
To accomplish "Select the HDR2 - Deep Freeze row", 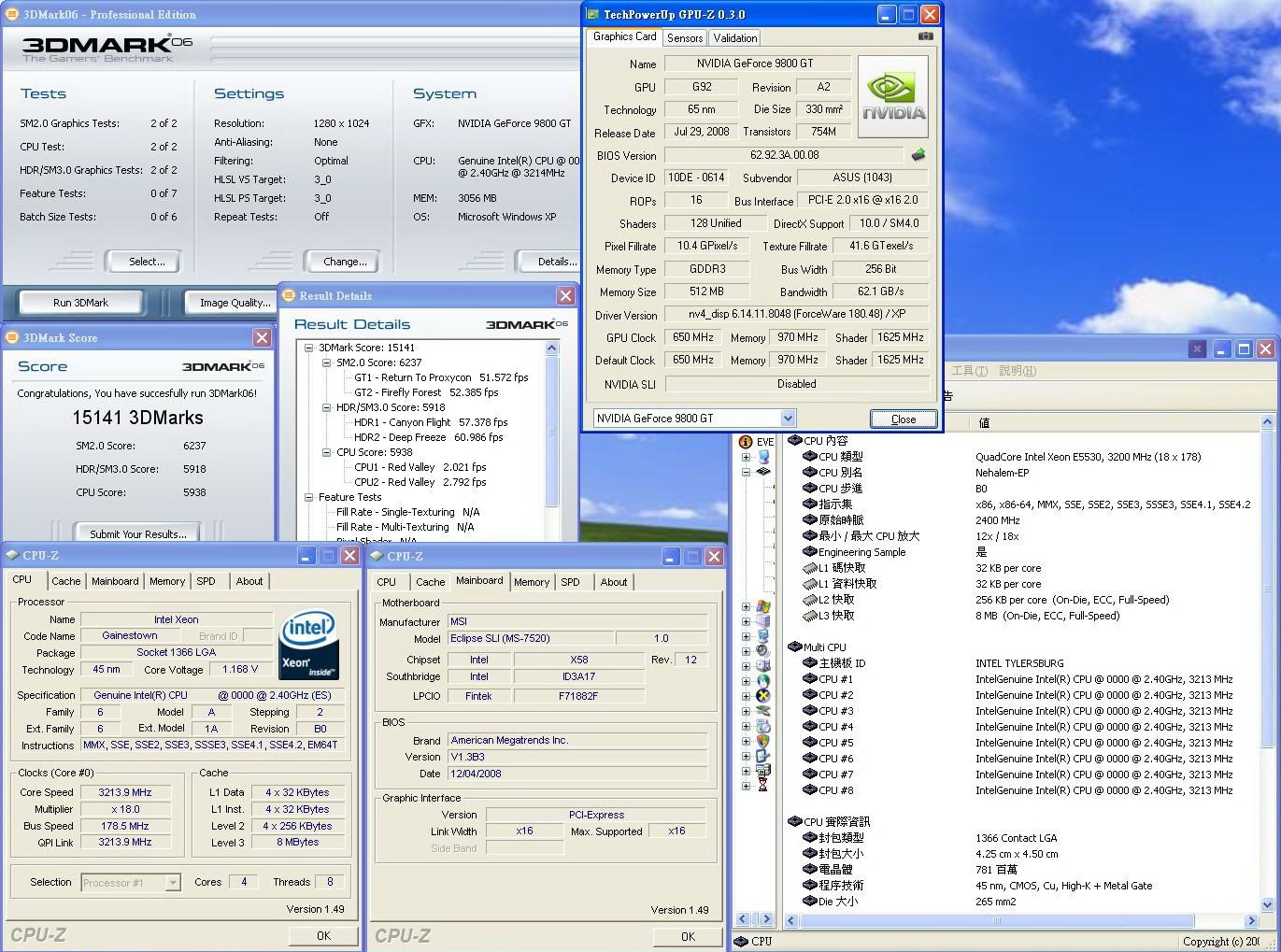I will tap(427, 437).
